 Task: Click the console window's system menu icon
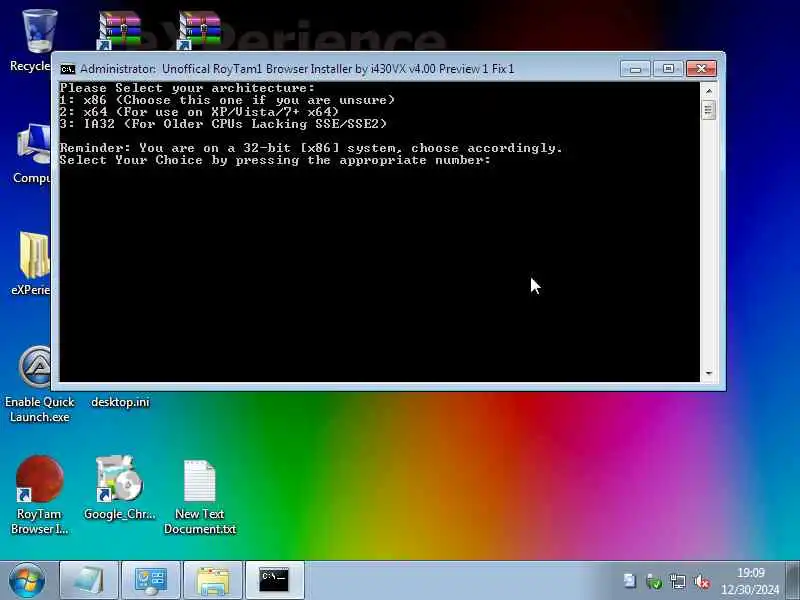(67, 69)
